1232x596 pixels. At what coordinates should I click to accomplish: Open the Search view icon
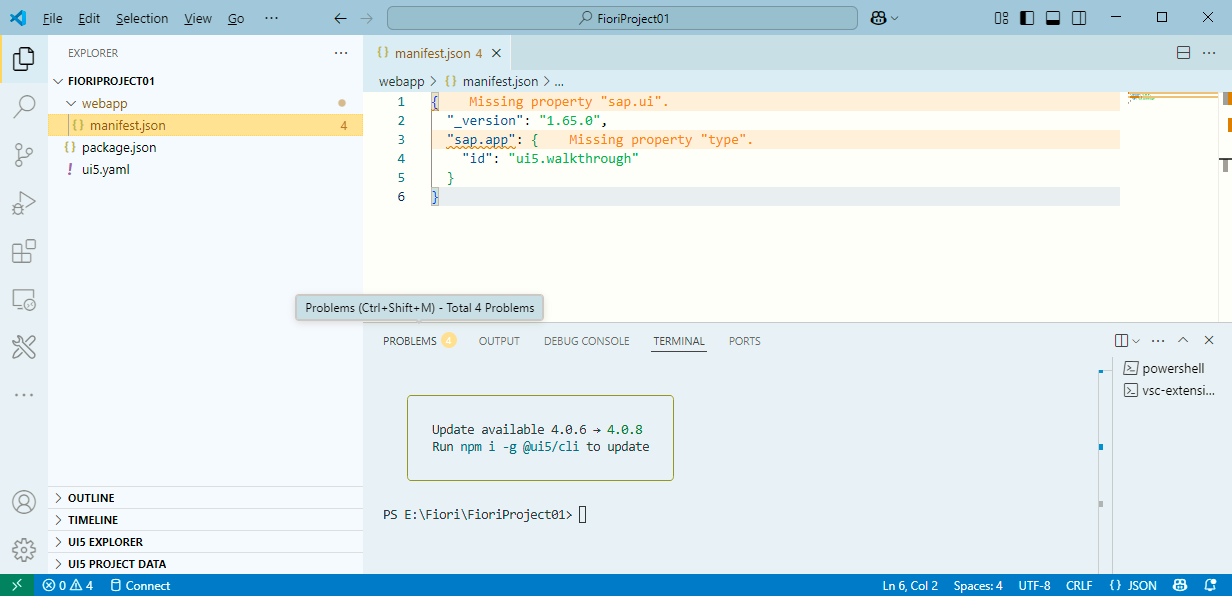(24, 107)
